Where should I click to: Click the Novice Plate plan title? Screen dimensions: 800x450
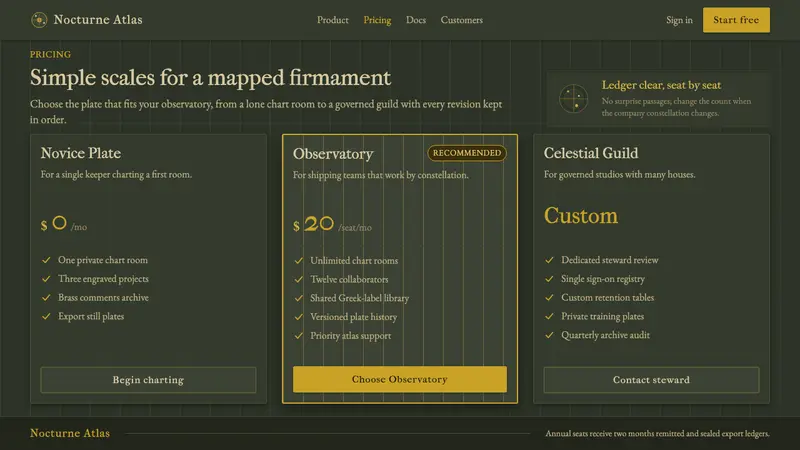coord(81,153)
